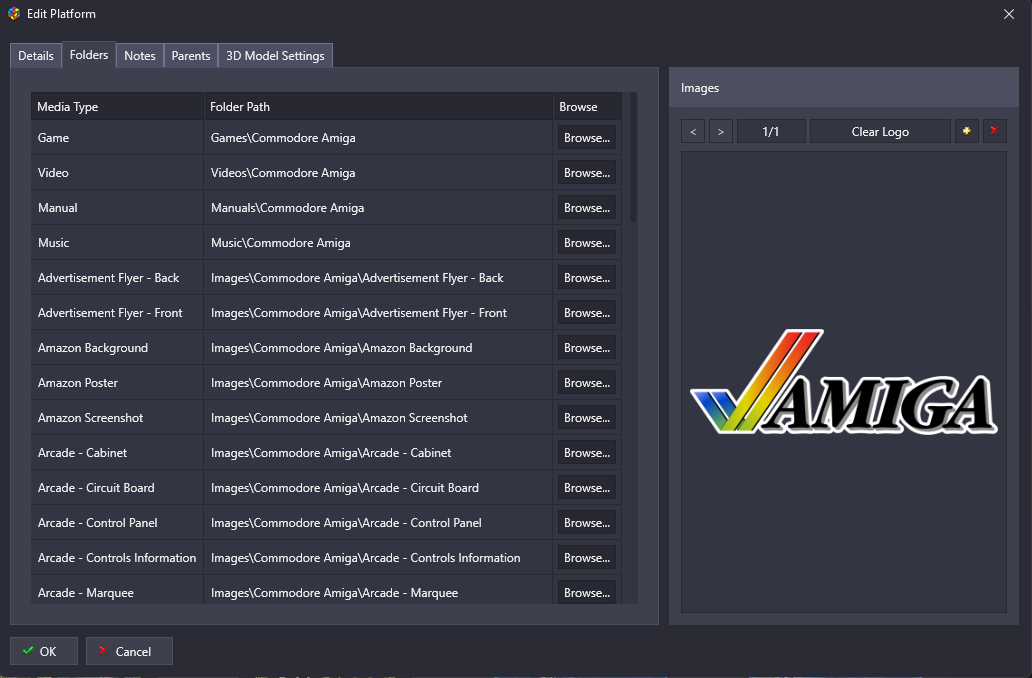
Task: Switch to the Parents tab
Action: pos(191,55)
